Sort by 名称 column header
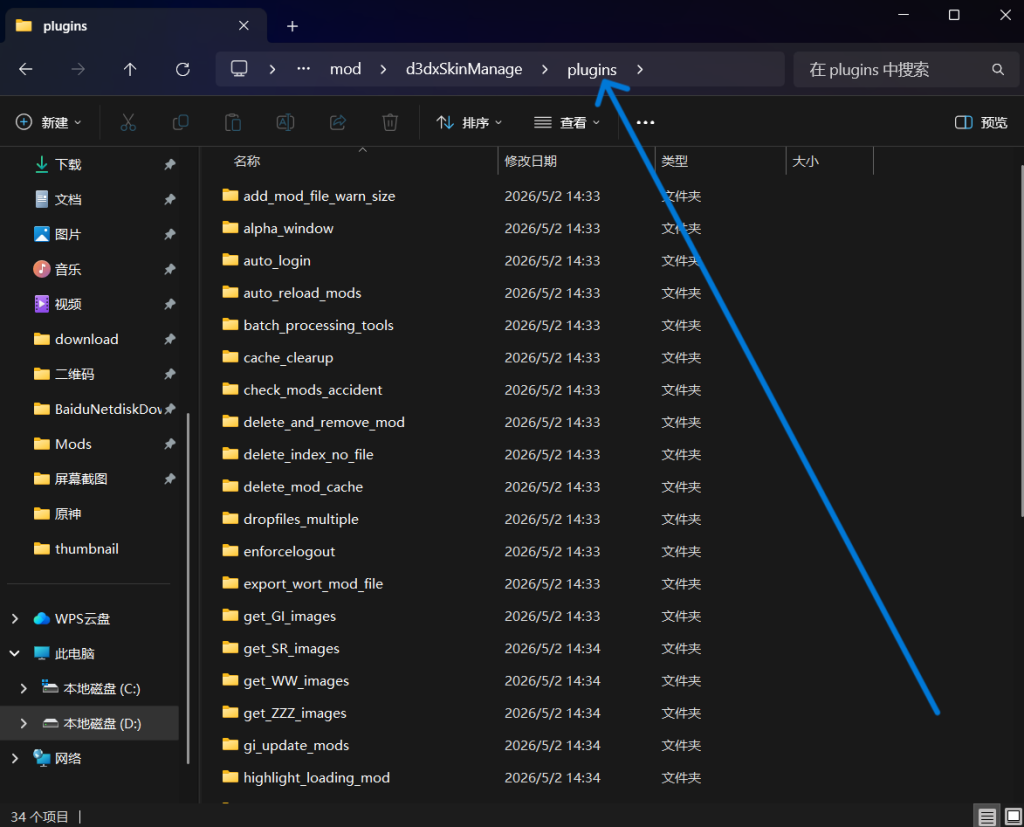 point(247,161)
